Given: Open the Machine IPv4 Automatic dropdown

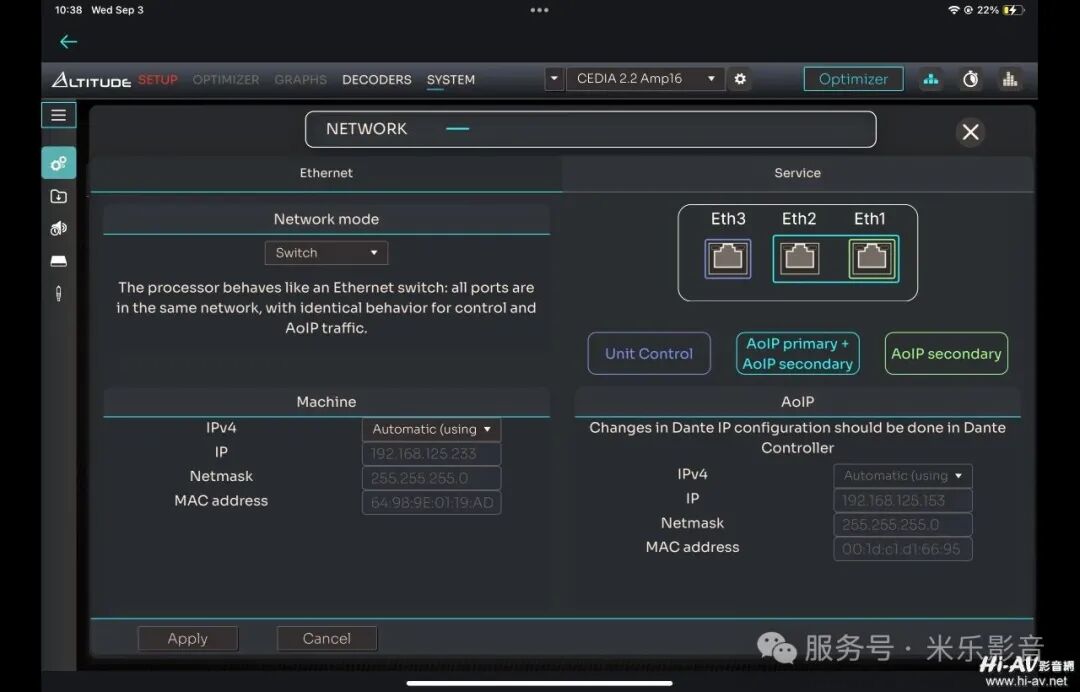Looking at the screenshot, I should point(431,430).
